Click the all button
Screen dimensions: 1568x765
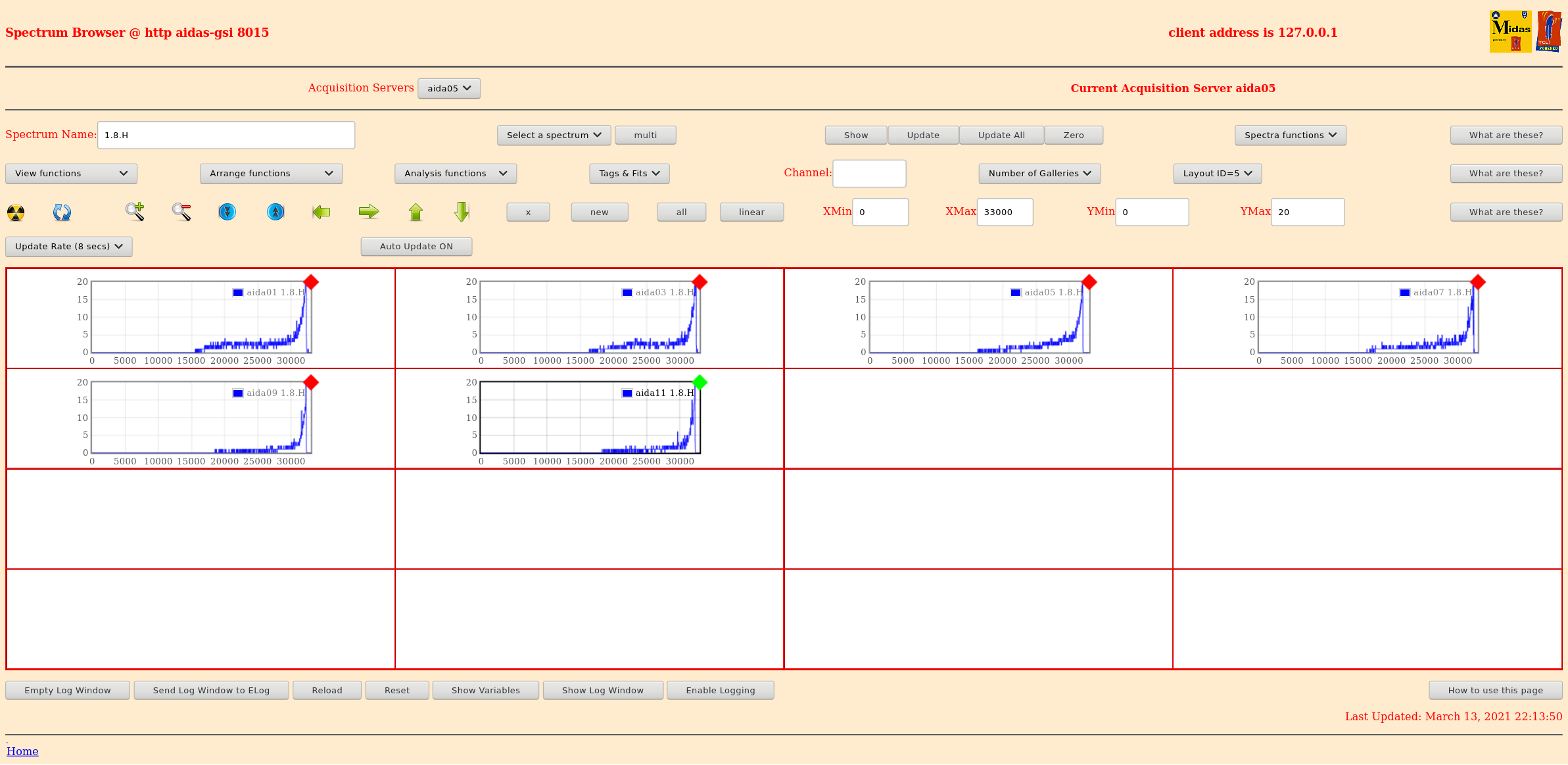click(682, 212)
